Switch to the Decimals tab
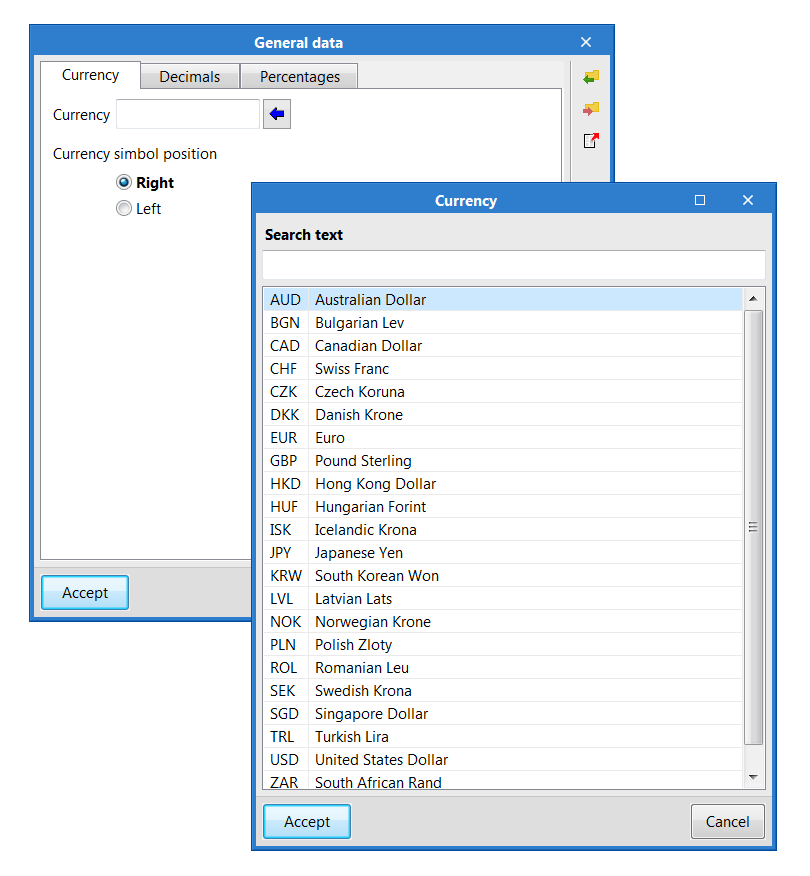 [x=189, y=76]
